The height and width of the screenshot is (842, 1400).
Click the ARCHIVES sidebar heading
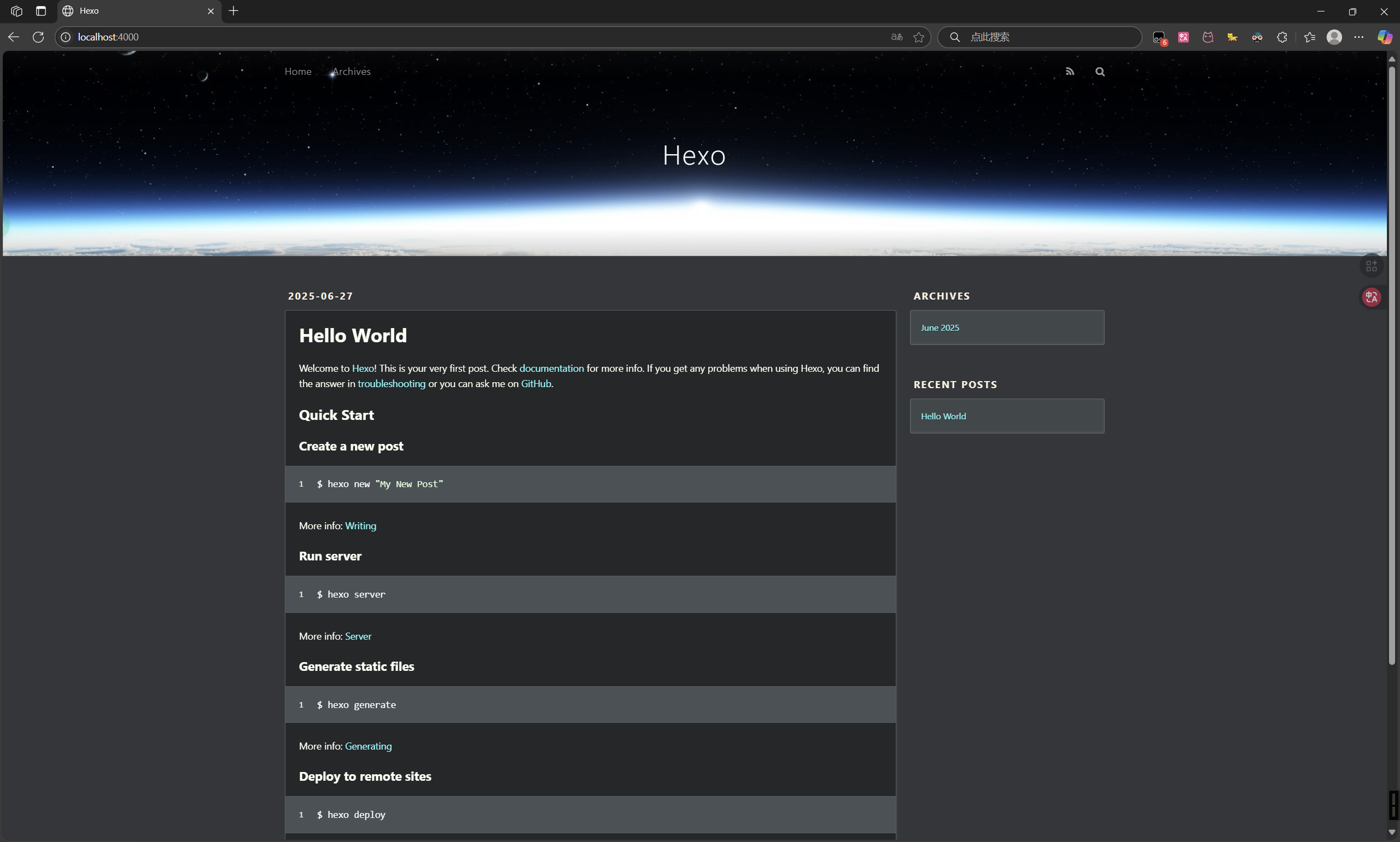coord(942,296)
